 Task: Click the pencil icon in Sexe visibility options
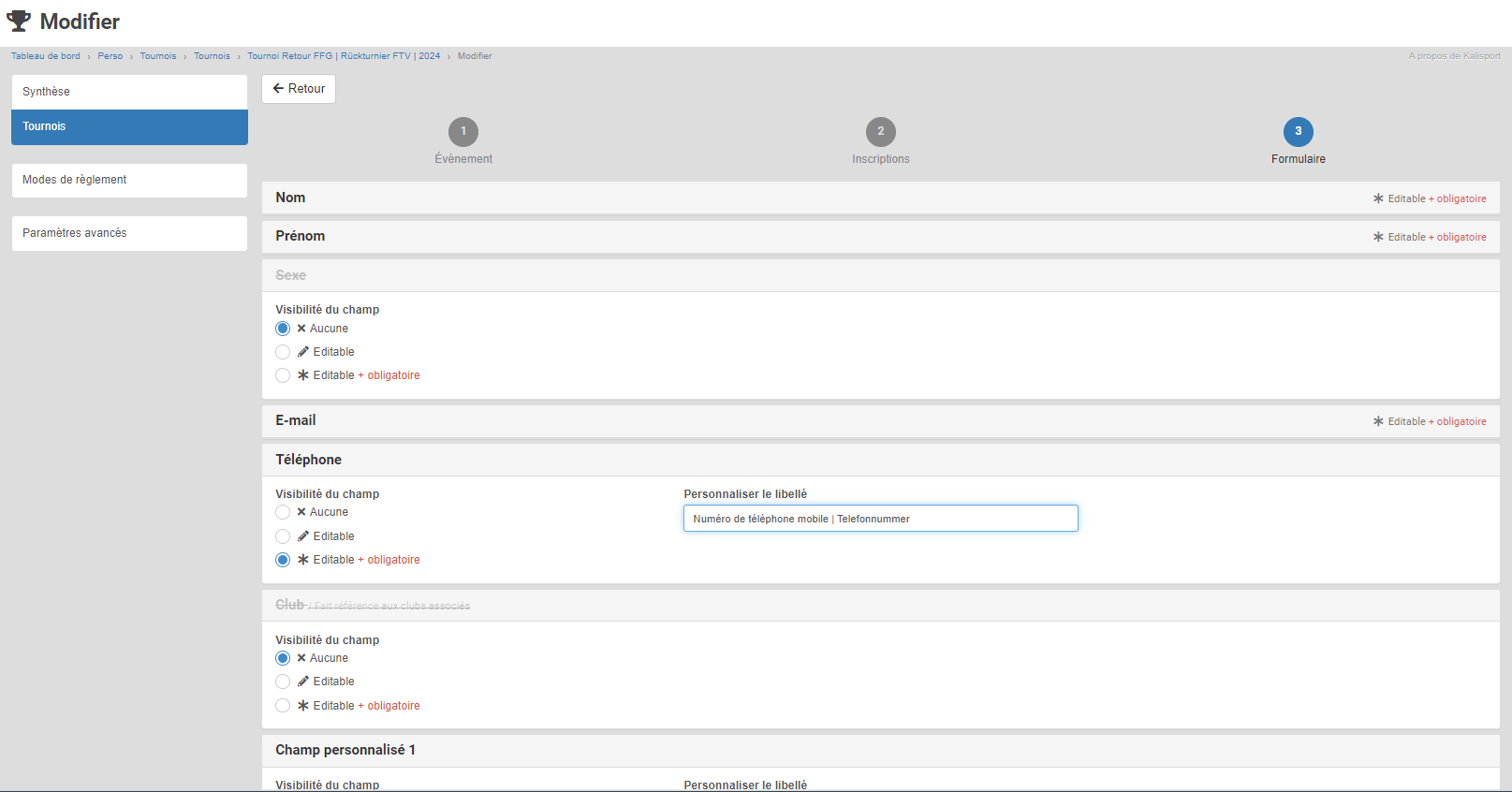click(x=303, y=352)
